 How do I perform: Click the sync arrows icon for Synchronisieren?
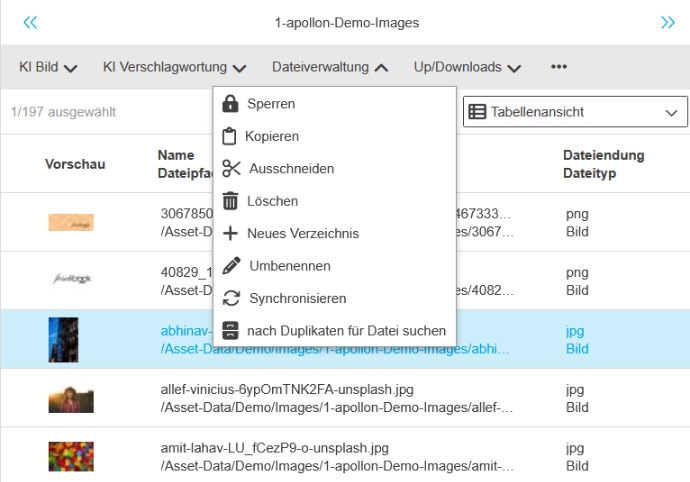(x=231, y=298)
